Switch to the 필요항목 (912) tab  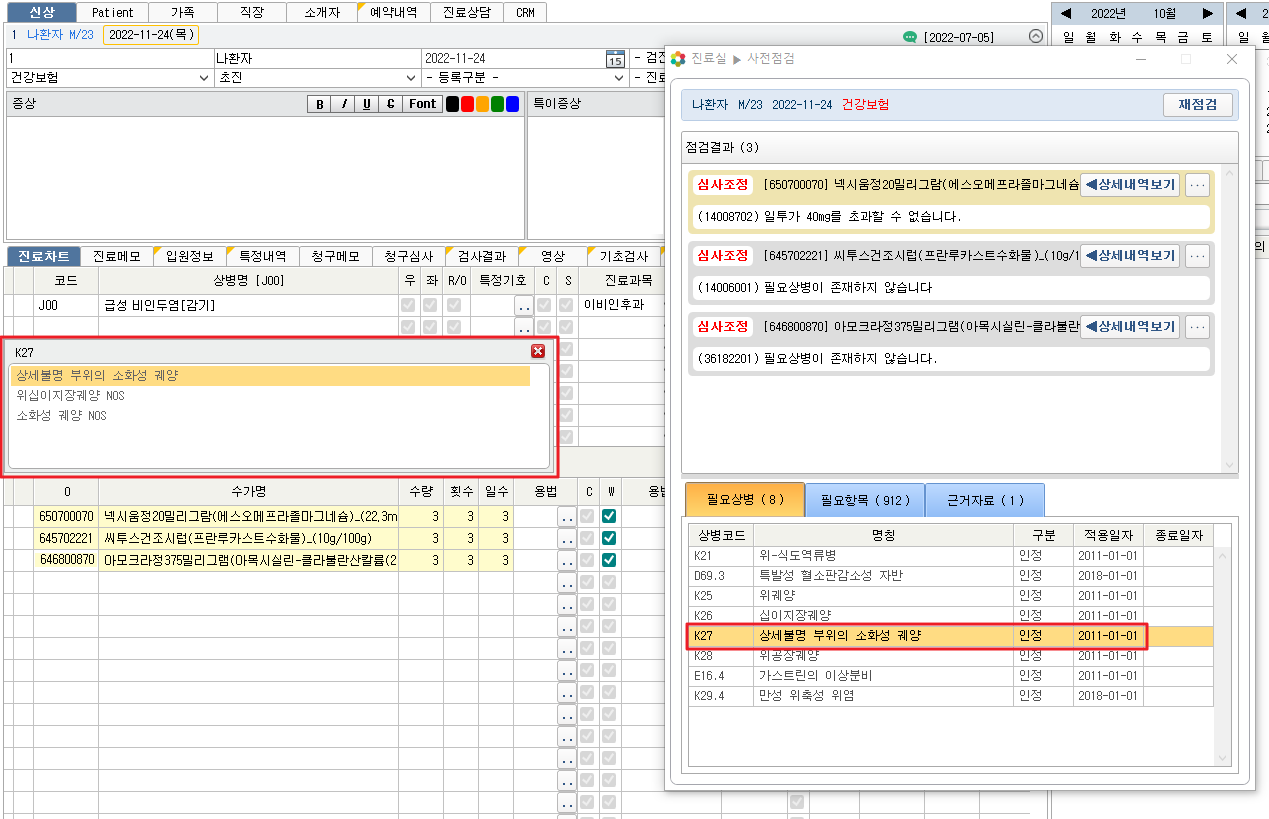click(x=863, y=499)
